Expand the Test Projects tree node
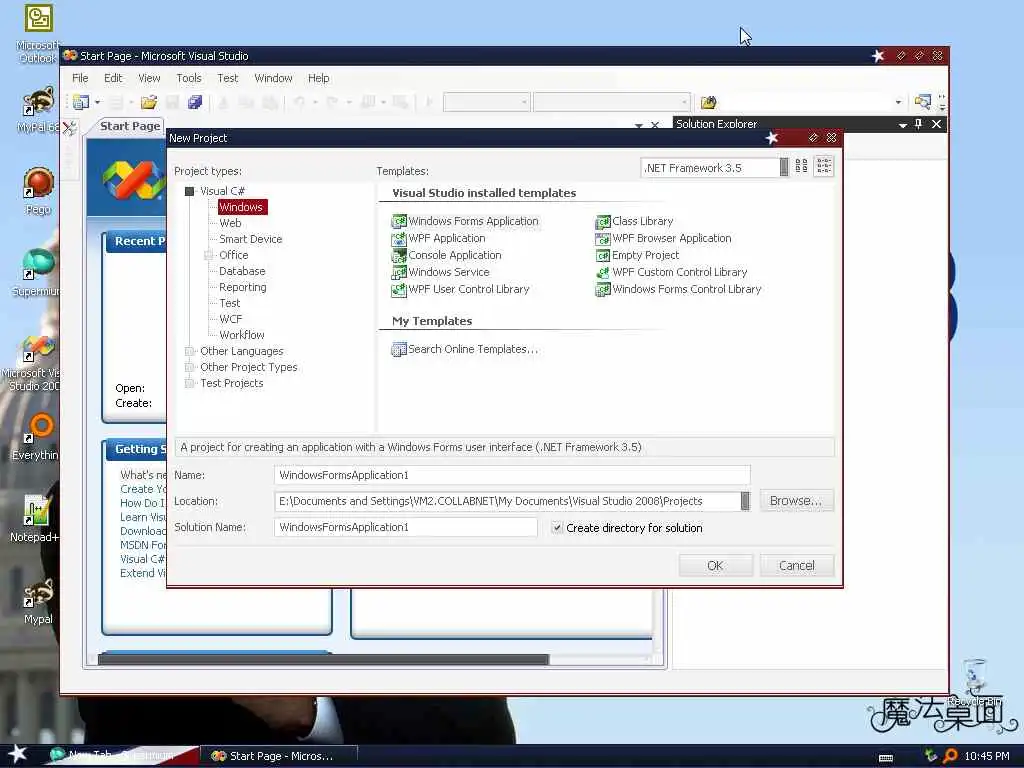Image resolution: width=1024 pixels, height=768 pixels. pyautogui.click(x=189, y=383)
